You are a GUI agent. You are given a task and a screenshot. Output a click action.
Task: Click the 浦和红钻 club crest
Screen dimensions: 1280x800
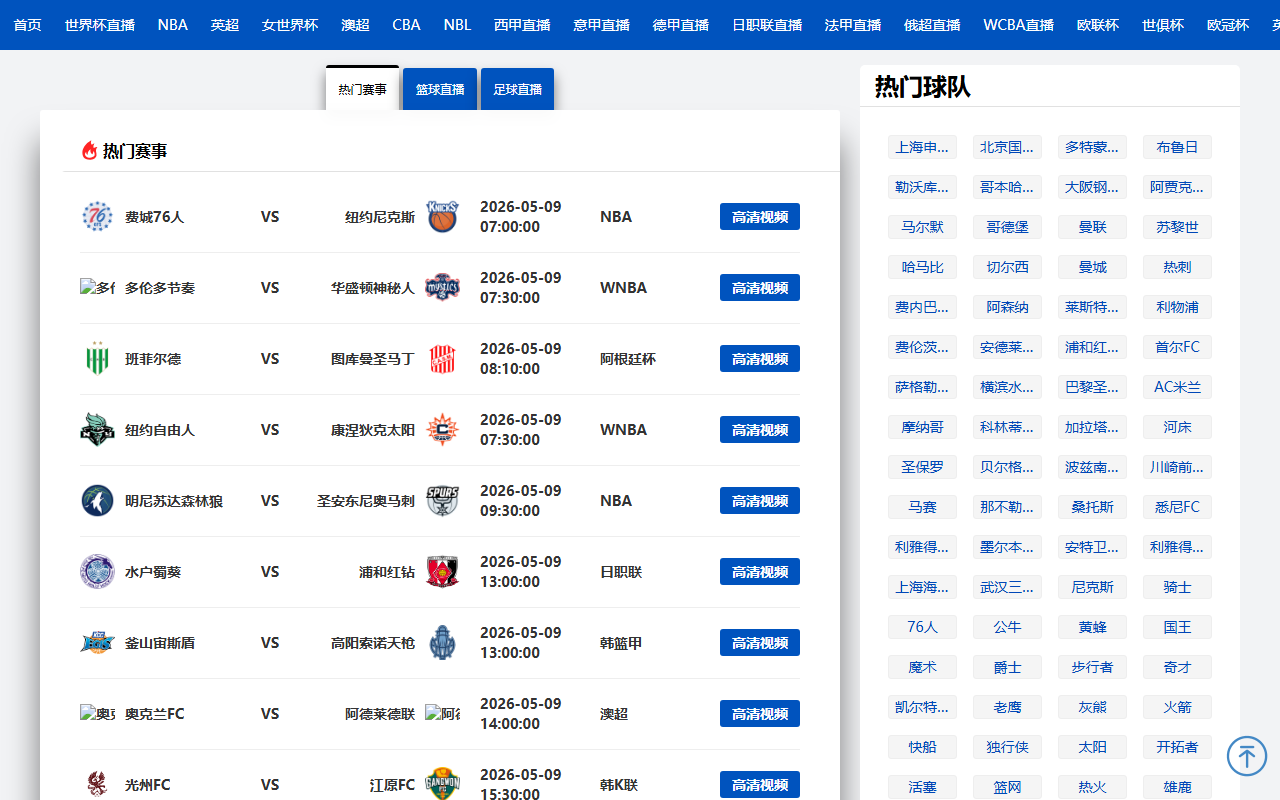pos(442,572)
